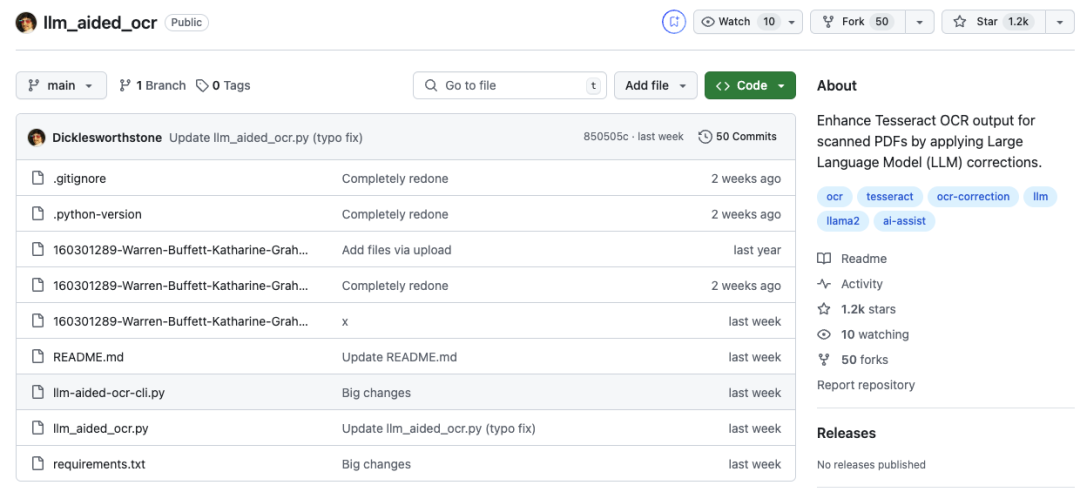
Task: Open the llm_aided_ocr.py file
Action: click(100, 429)
